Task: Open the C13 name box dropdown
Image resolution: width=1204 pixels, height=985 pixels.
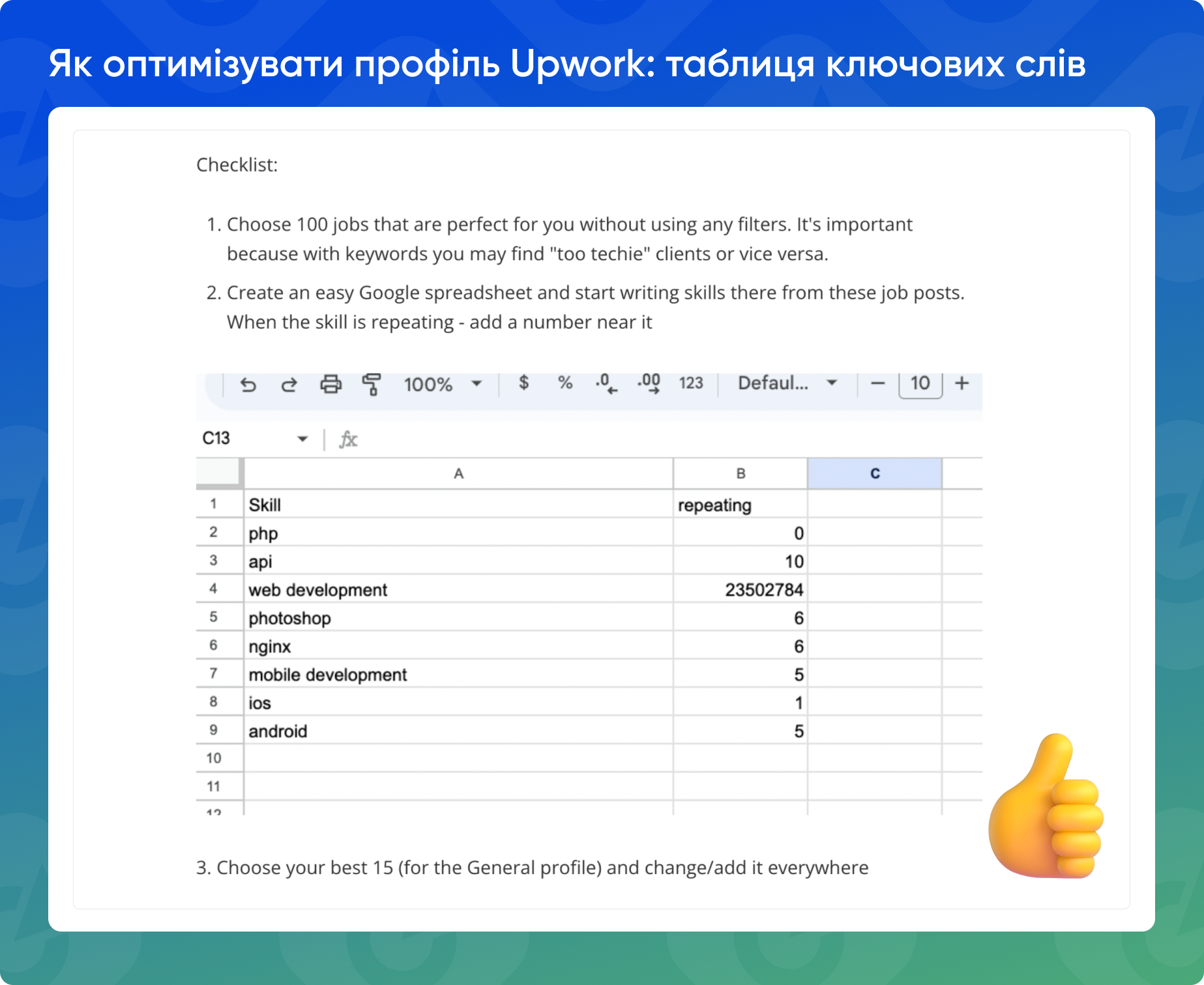Action: pyautogui.click(x=303, y=439)
